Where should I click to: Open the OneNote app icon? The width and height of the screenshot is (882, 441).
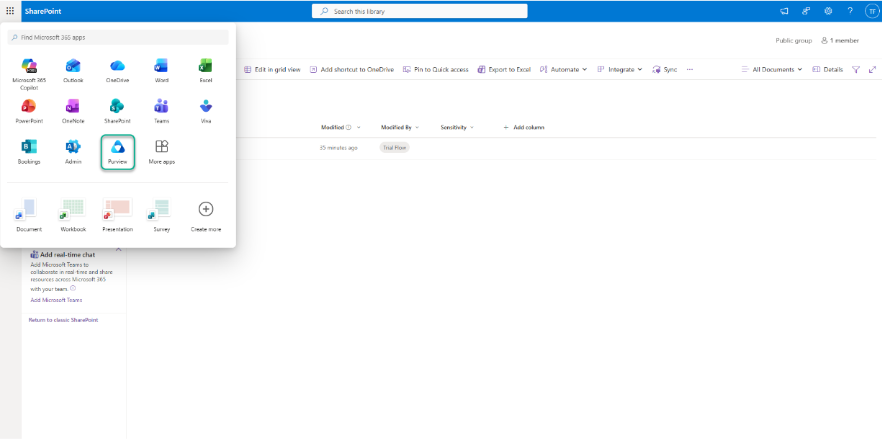point(73,109)
